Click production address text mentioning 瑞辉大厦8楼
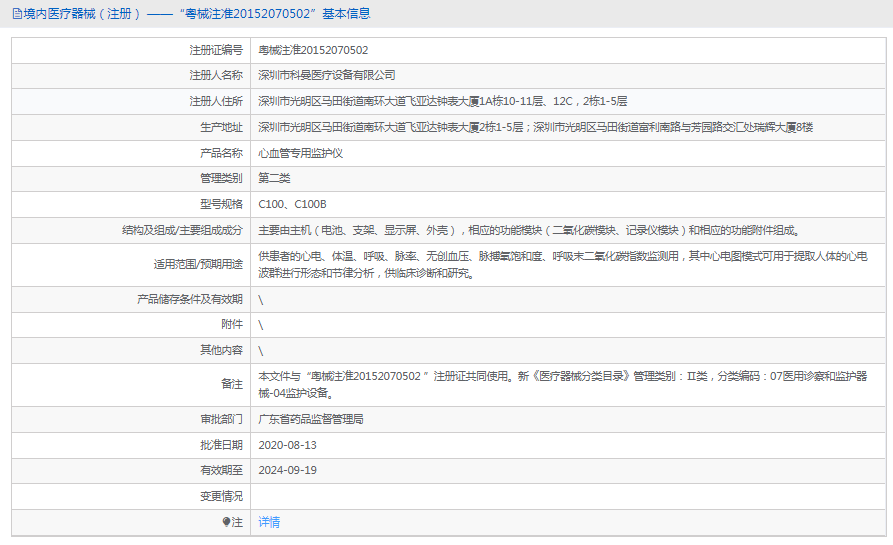Image resolution: width=893 pixels, height=545 pixels. [535, 127]
